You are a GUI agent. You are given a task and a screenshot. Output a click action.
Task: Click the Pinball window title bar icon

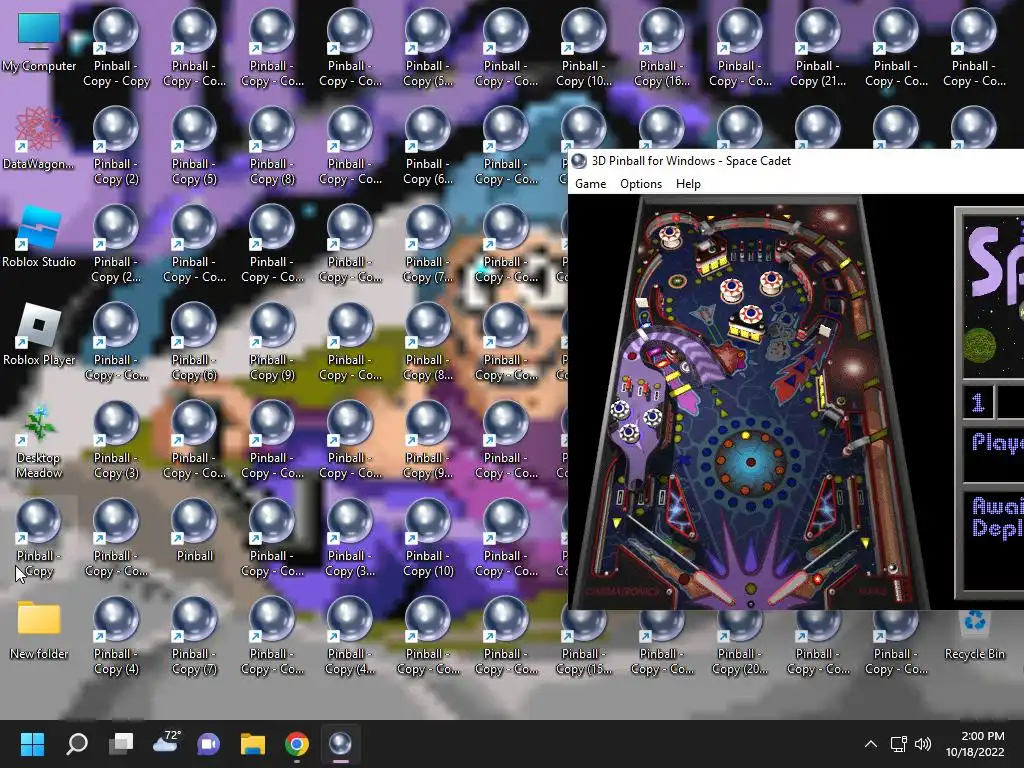(x=579, y=161)
